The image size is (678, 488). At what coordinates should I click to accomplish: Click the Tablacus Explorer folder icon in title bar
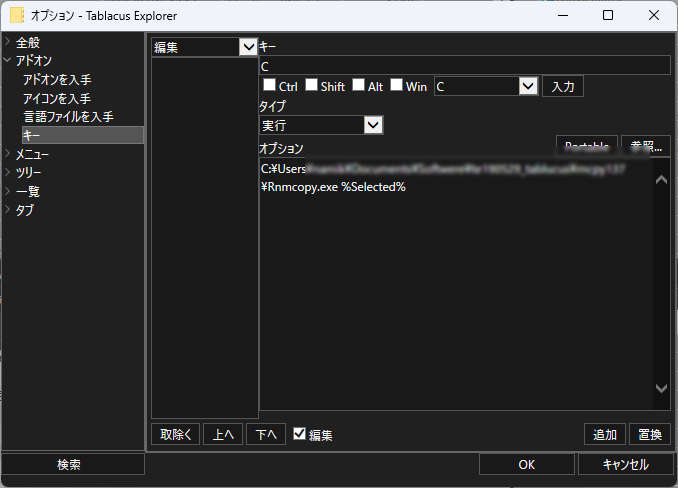click(17, 15)
